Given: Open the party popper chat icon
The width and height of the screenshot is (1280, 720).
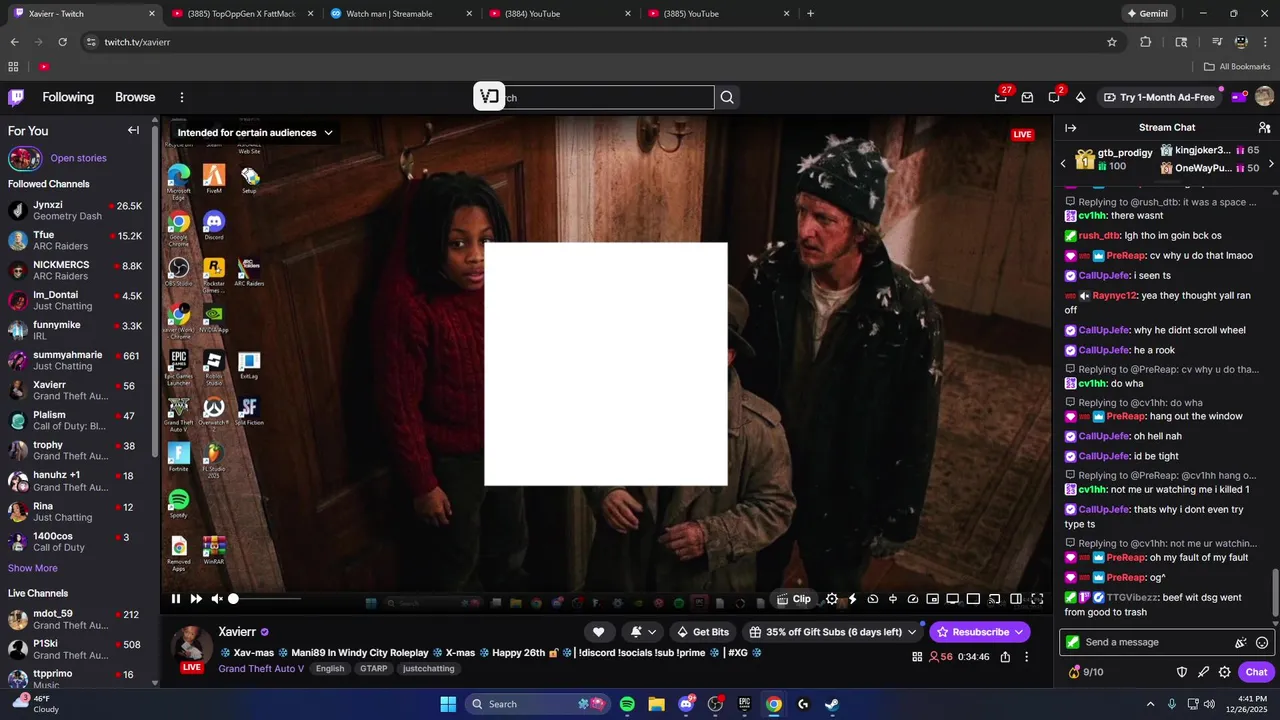Looking at the screenshot, I should click(x=1241, y=643).
